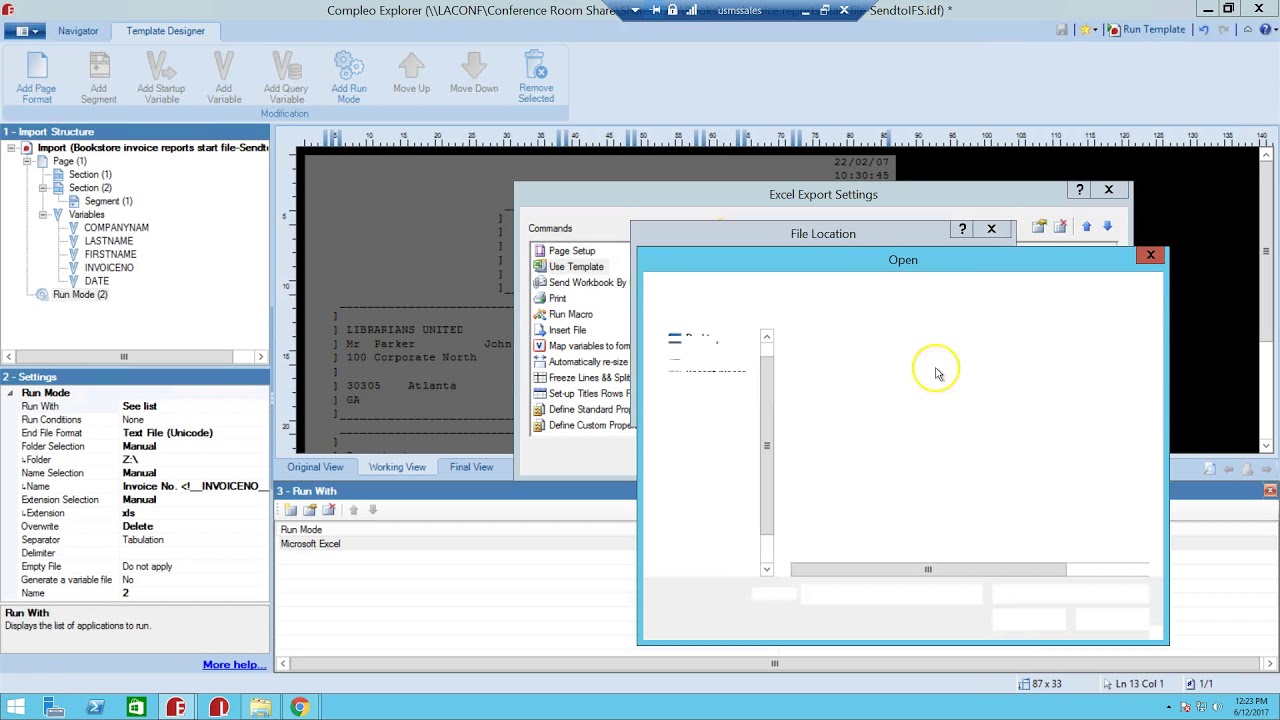This screenshot has width=1280, height=720.
Task: Collapse the Page (1) tree node
Action: tap(27, 161)
